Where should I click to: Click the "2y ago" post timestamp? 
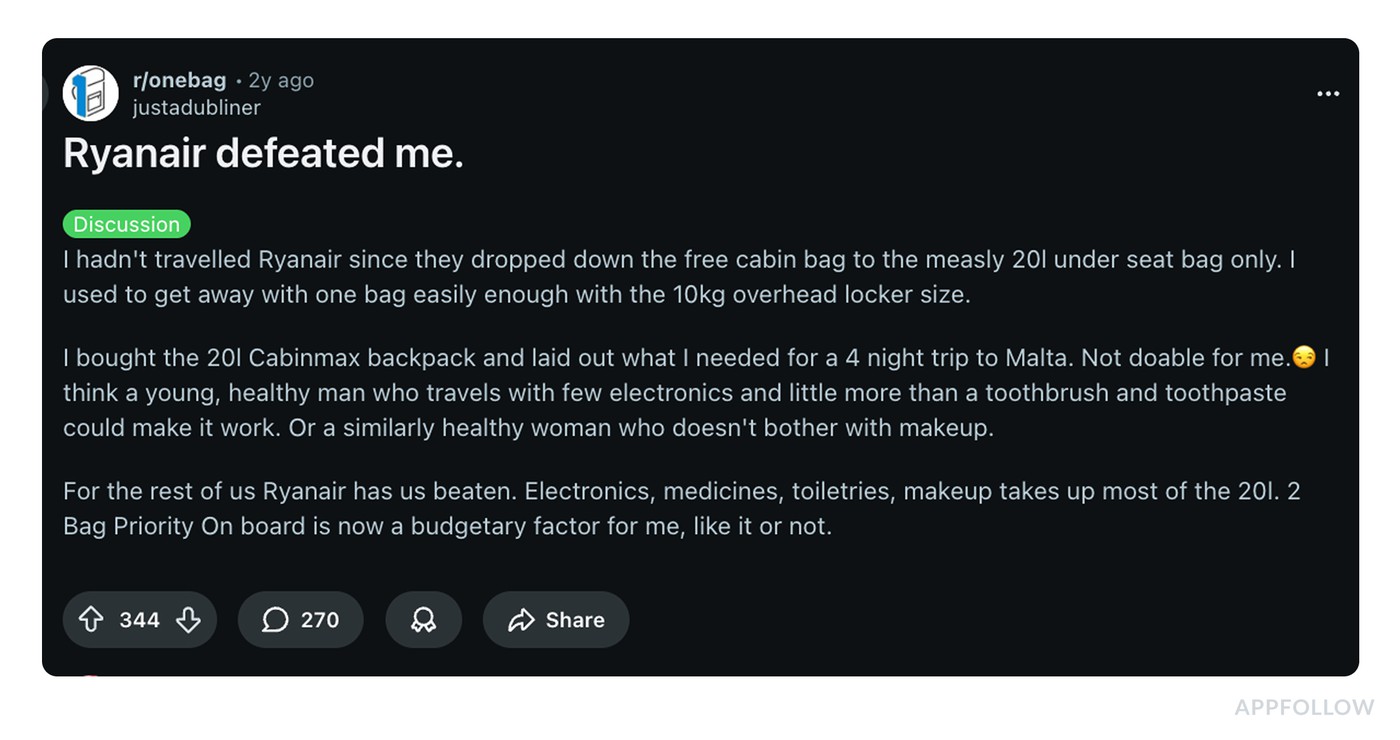click(281, 81)
